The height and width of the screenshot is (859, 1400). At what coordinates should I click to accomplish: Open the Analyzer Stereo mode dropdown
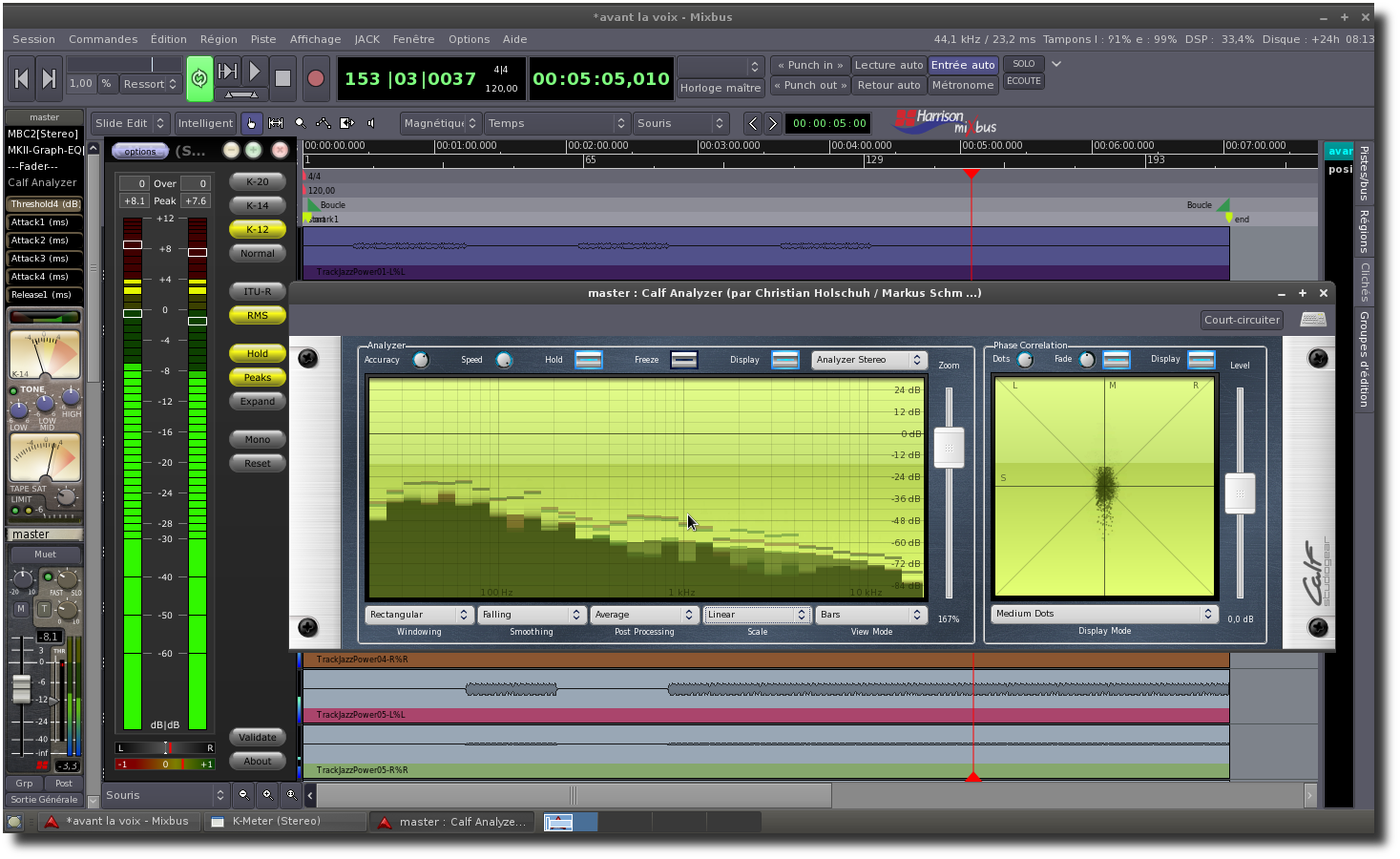point(868,360)
